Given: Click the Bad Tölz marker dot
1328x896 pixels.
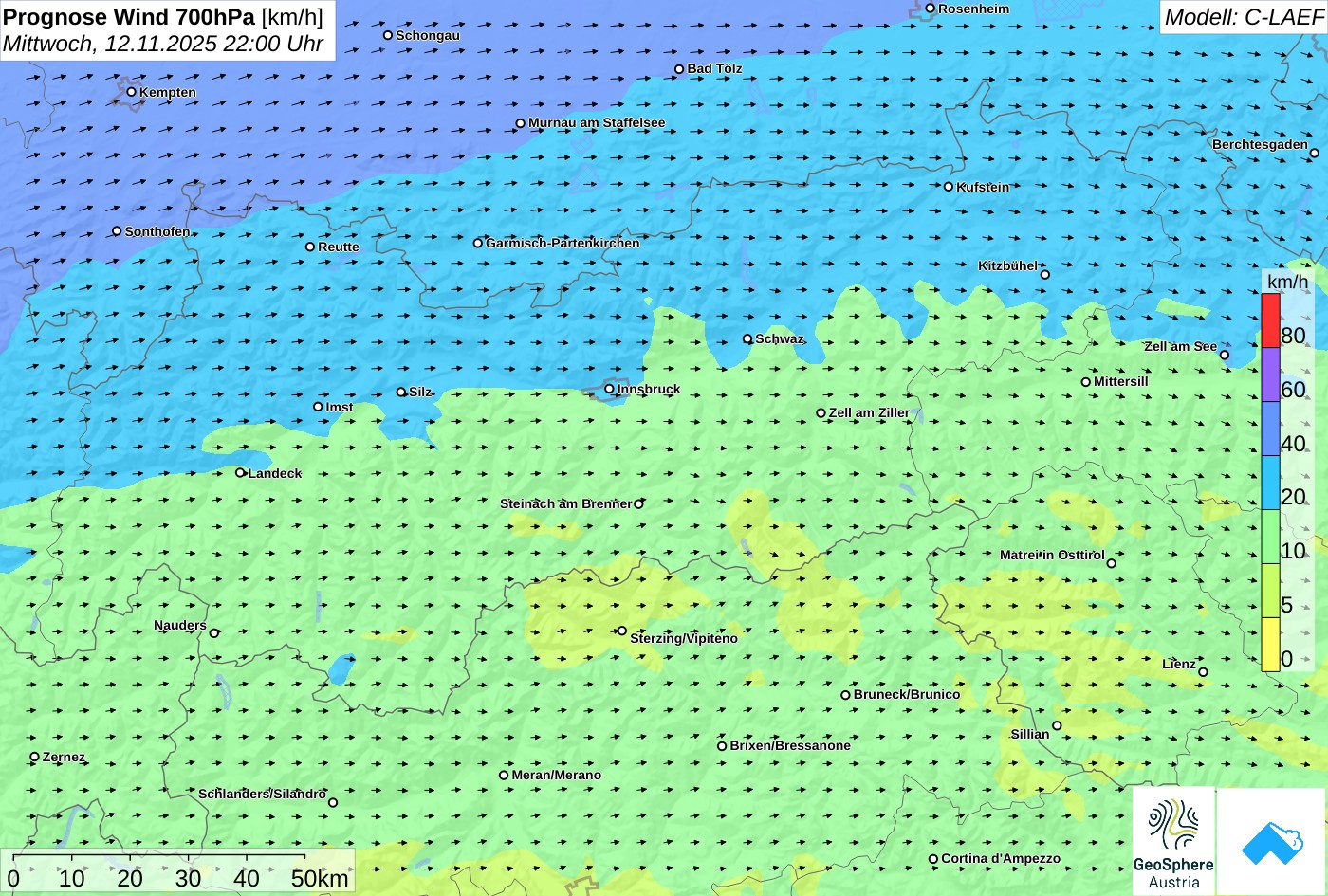Looking at the screenshot, I should coord(679,69).
